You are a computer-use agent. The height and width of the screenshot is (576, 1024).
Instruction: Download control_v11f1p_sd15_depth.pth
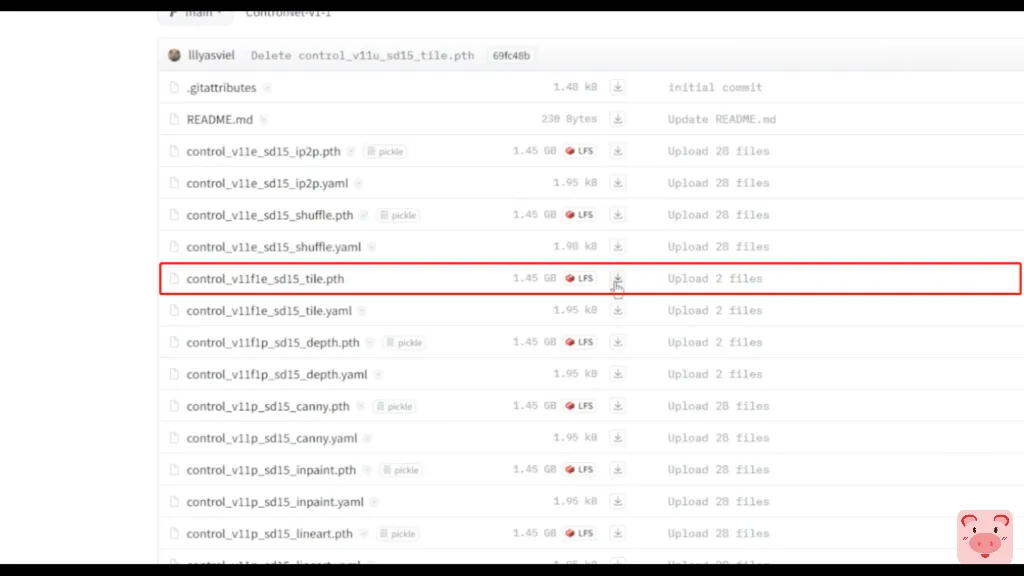tap(617, 342)
